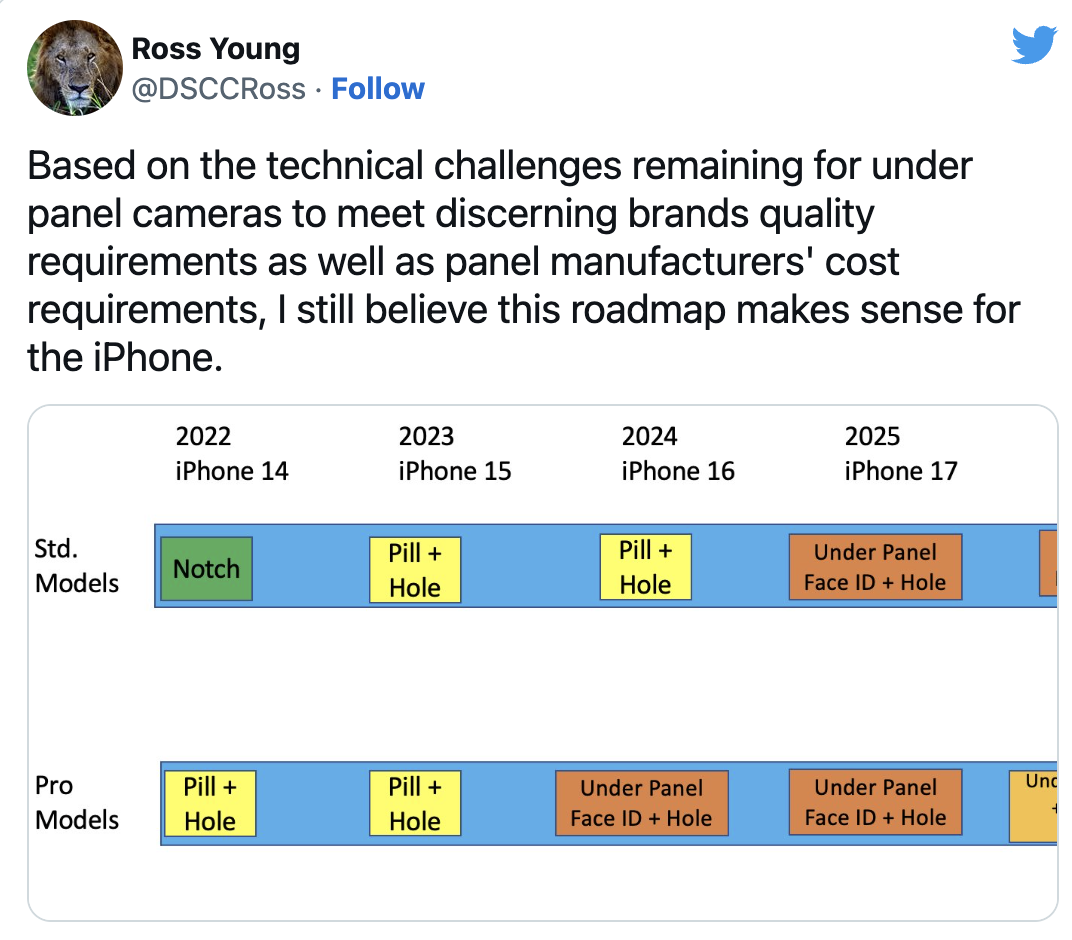
Task: Click the 2025 iPhone 17 column header
Action: pyautogui.click(x=900, y=453)
